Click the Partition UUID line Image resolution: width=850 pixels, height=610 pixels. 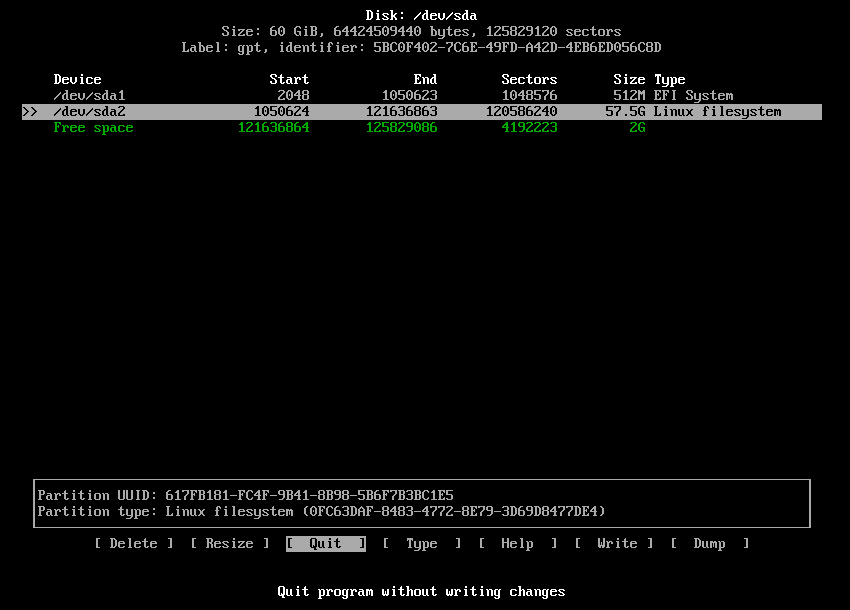pos(245,496)
